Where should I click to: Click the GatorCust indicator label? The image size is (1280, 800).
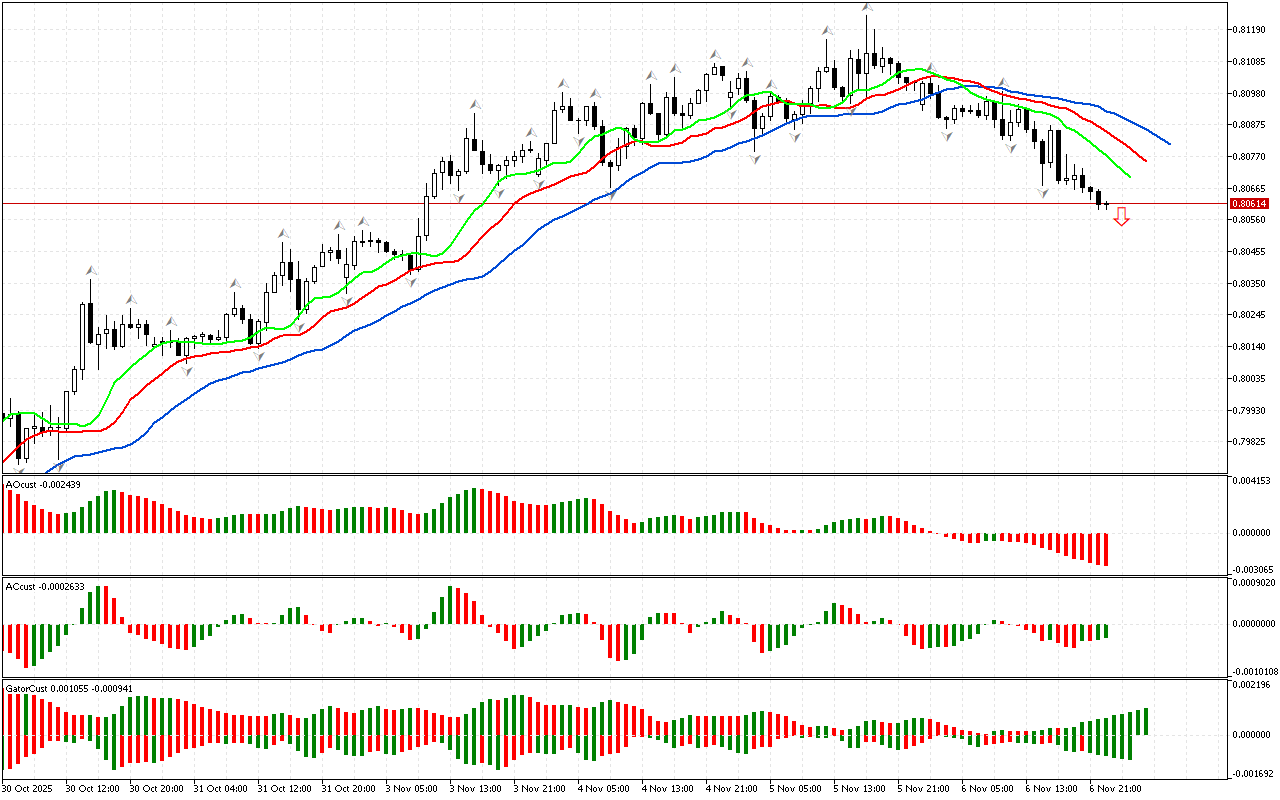tap(68, 689)
